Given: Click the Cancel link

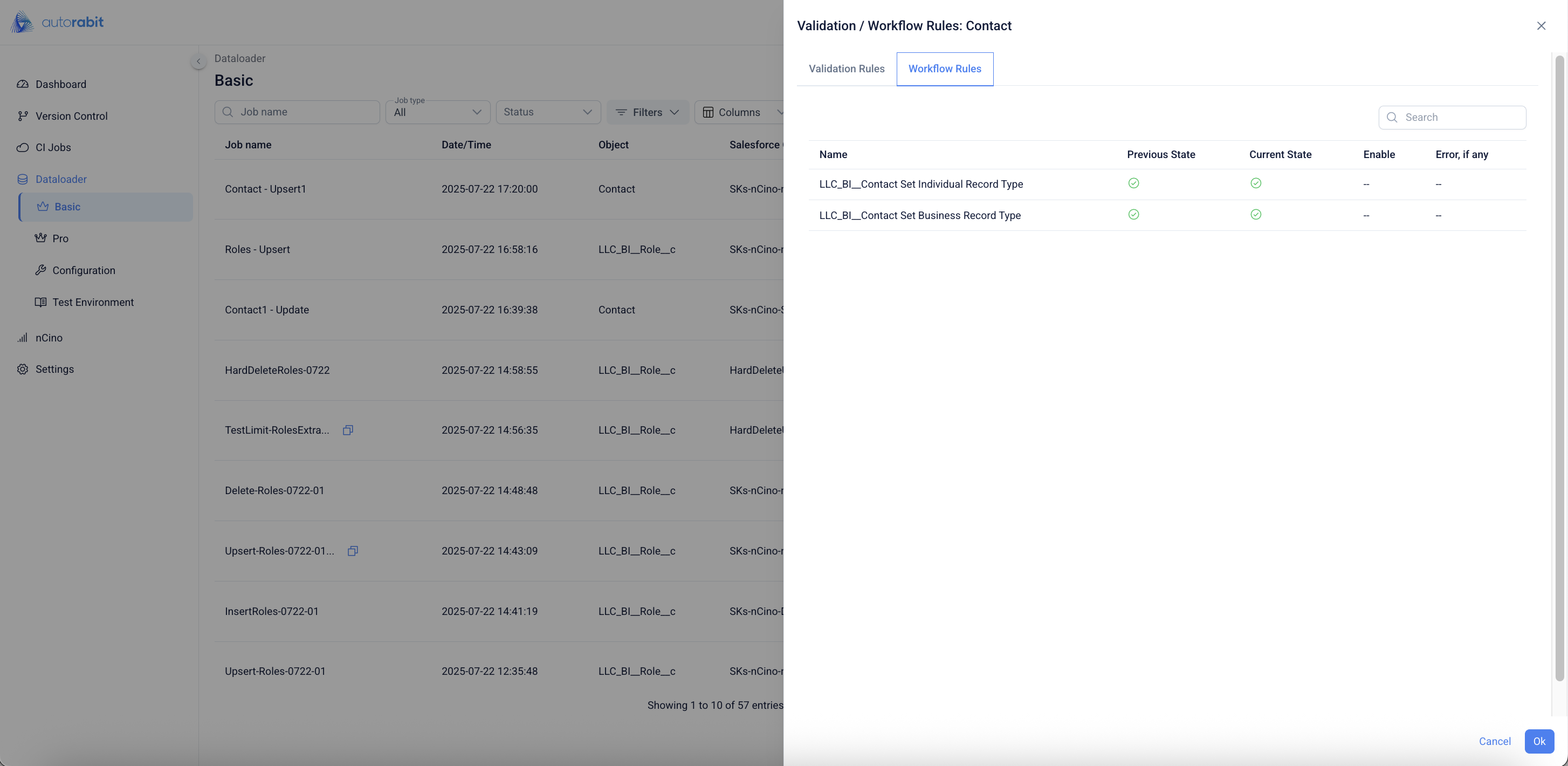Looking at the screenshot, I should 1494,741.
